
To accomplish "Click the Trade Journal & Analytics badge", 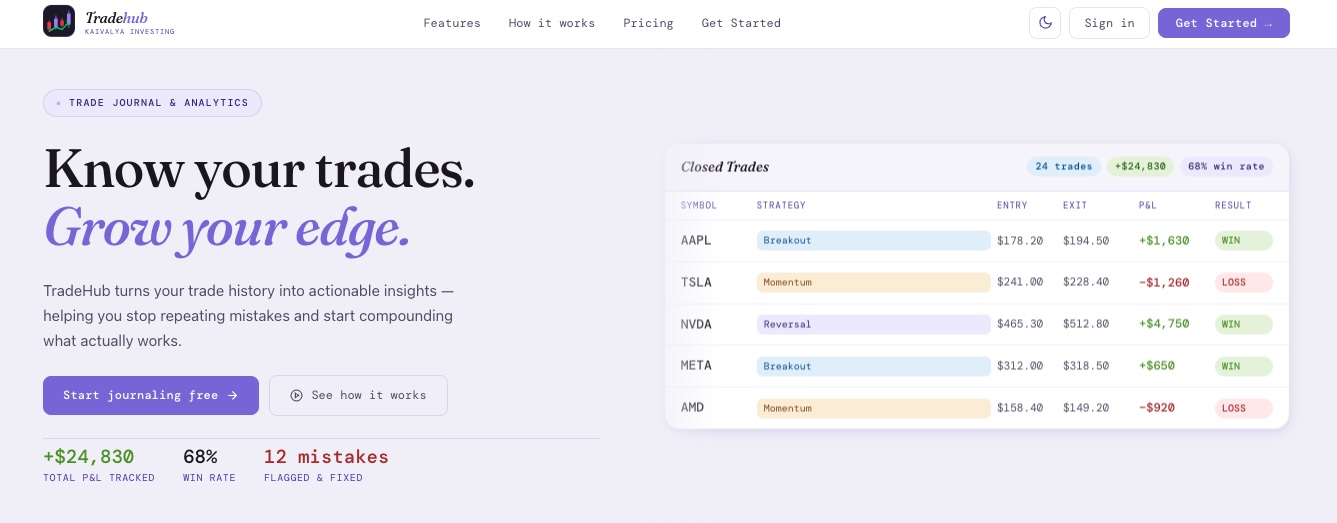I will (x=152, y=103).
